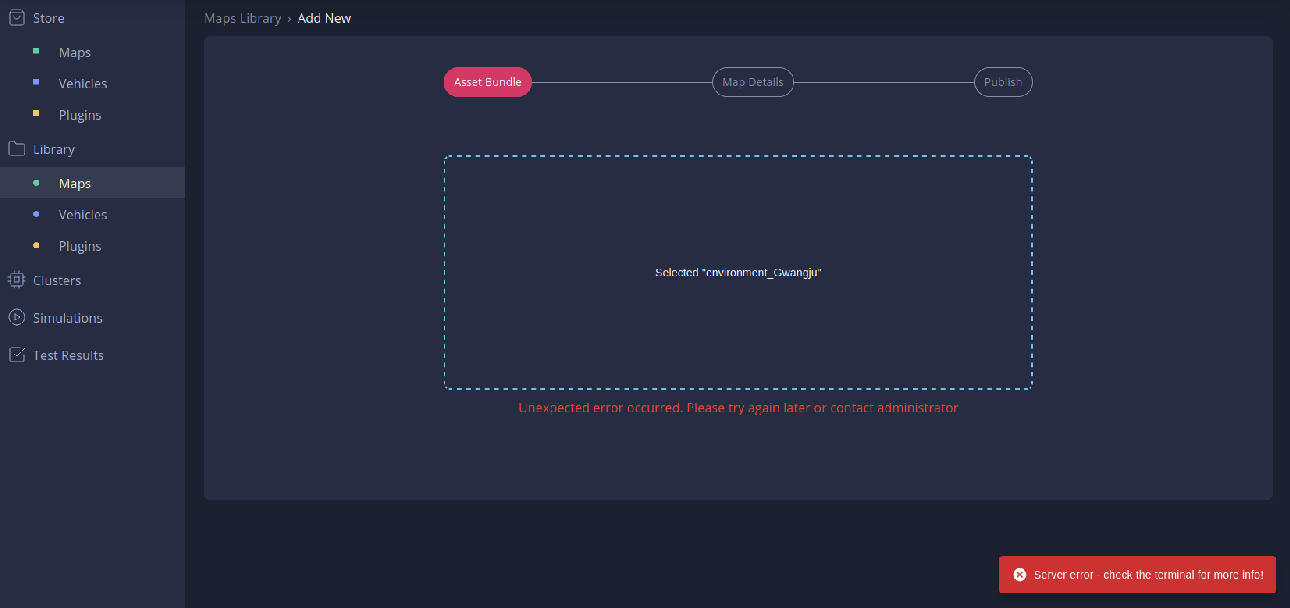Select Plugins under Store
Image resolution: width=1290 pixels, height=608 pixels.
coord(80,114)
